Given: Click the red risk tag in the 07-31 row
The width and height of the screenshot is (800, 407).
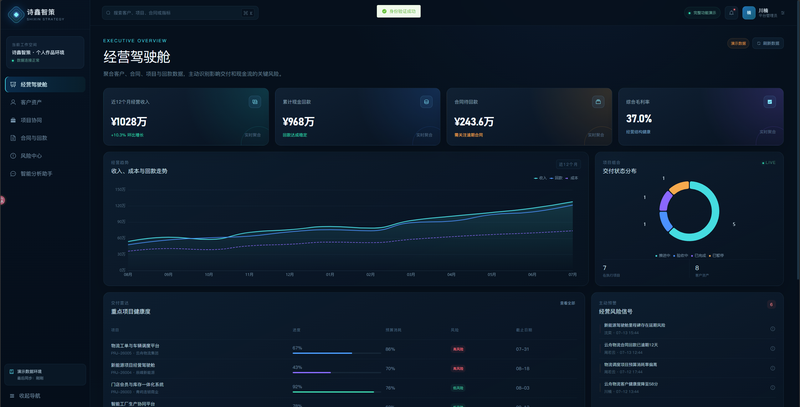Looking at the screenshot, I should coord(458,349).
